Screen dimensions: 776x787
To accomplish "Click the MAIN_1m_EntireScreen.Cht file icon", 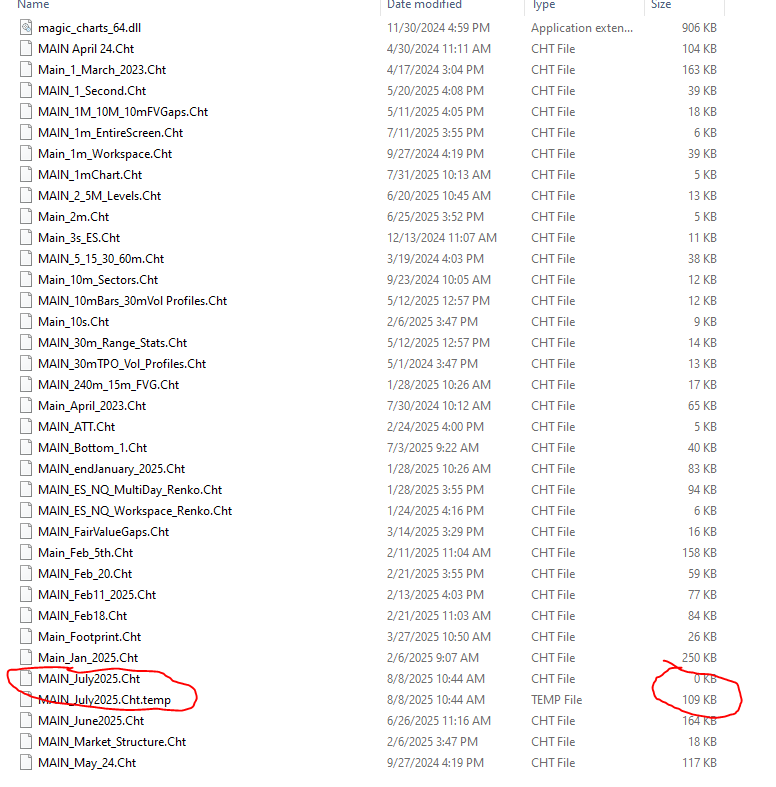I will 26,133.
